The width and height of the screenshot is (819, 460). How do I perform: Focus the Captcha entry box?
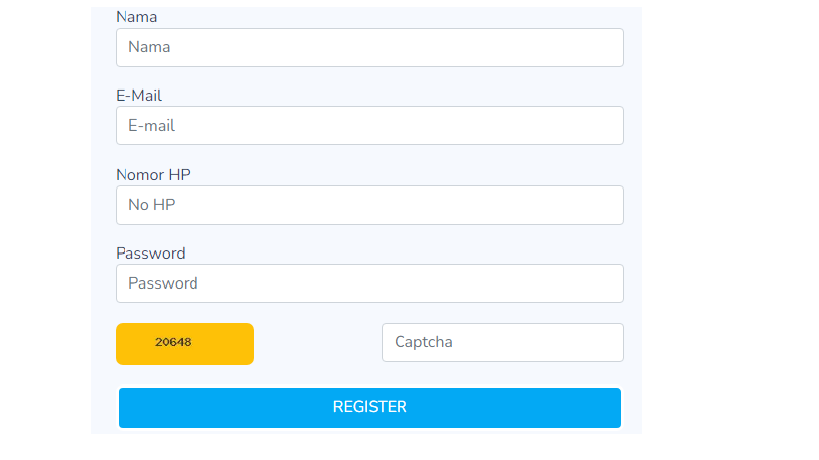[502, 342]
